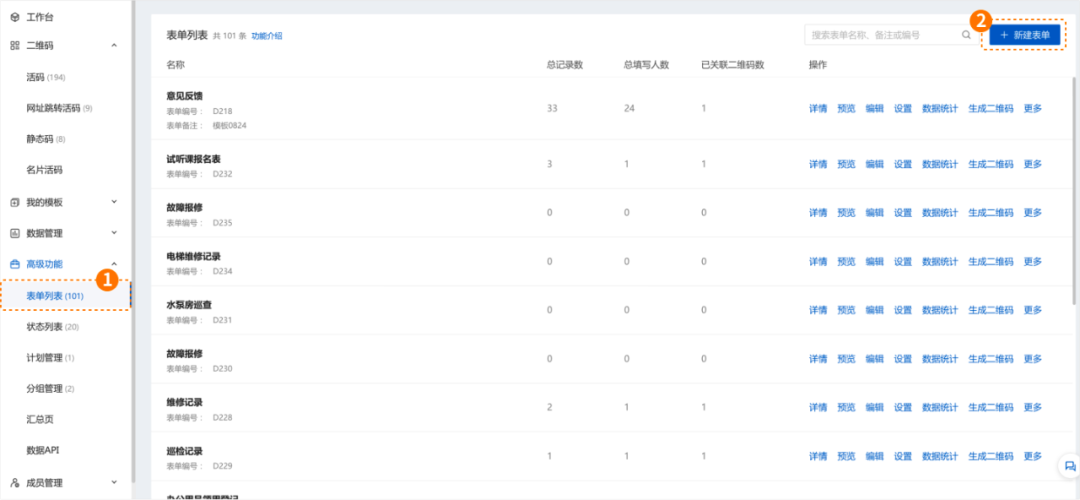Click 编辑 for 电梯维修记录
Screen dimensions: 1080x500
coord(874,262)
